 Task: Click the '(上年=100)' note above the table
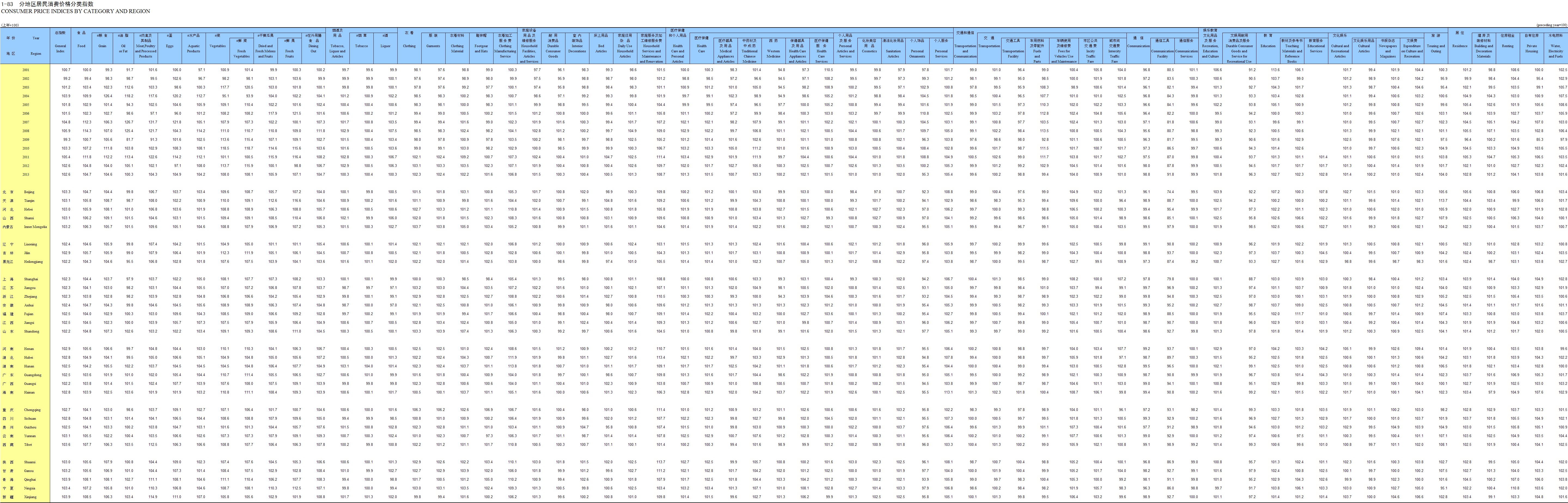(x=10, y=25)
